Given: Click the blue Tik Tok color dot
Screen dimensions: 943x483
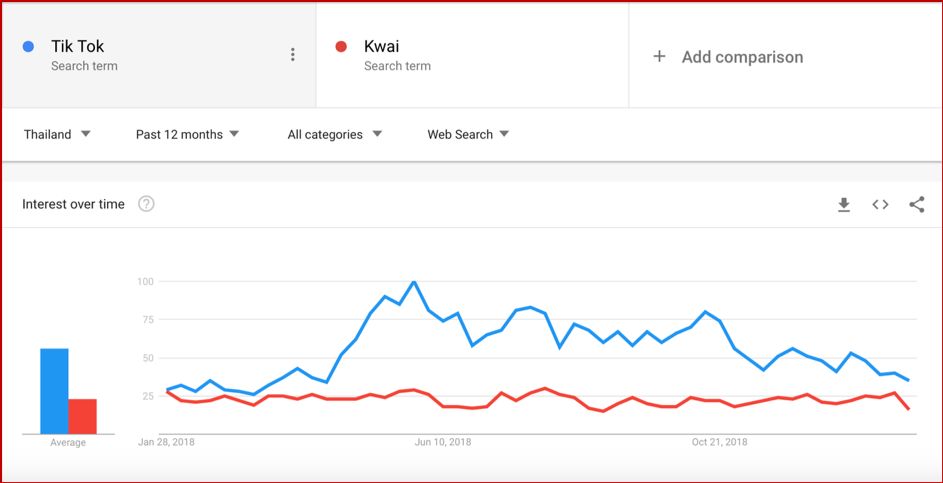Looking at the screenshot, I should pos(29,47).
